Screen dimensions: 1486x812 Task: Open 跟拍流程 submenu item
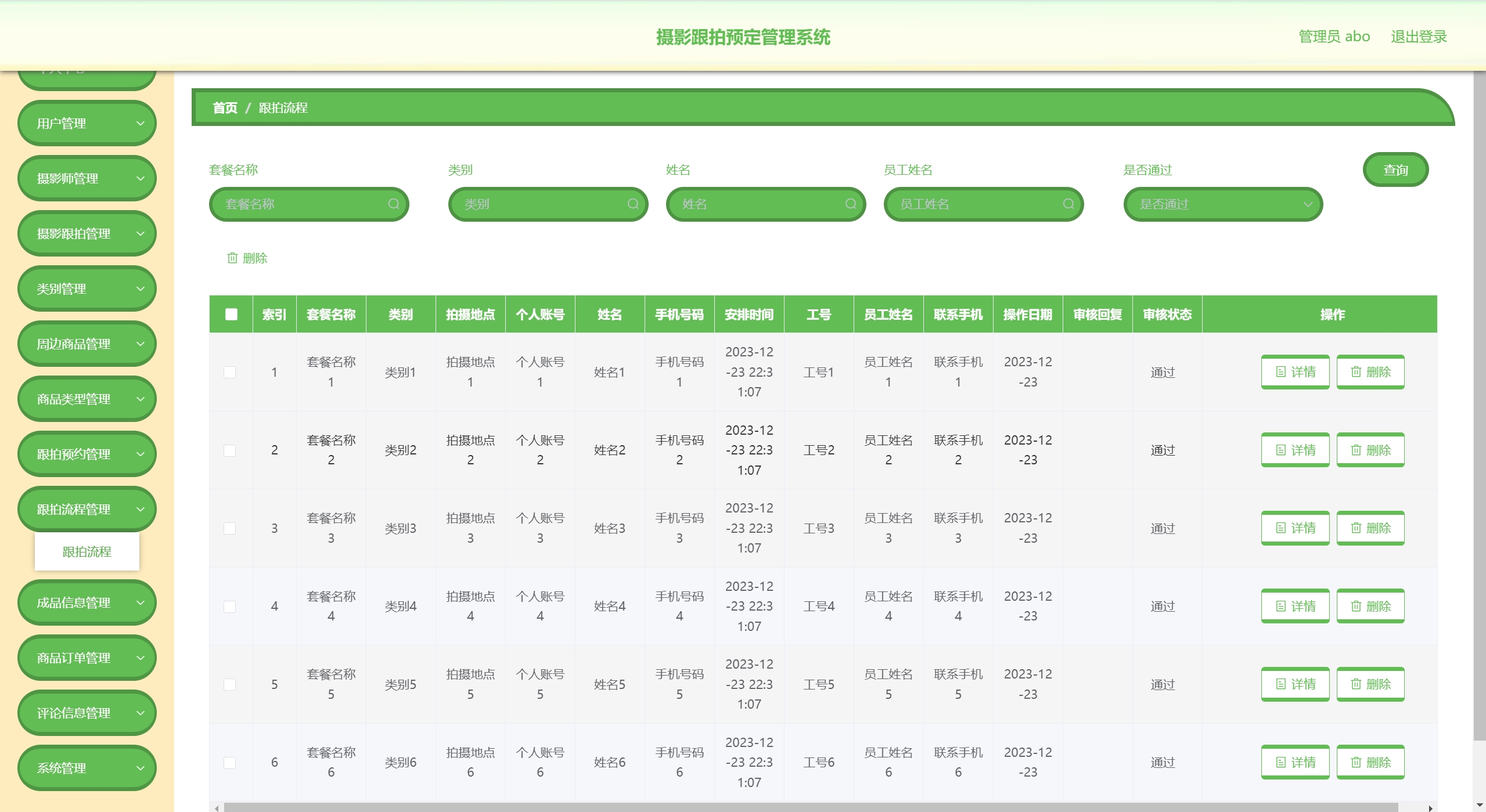pos(87,551)
